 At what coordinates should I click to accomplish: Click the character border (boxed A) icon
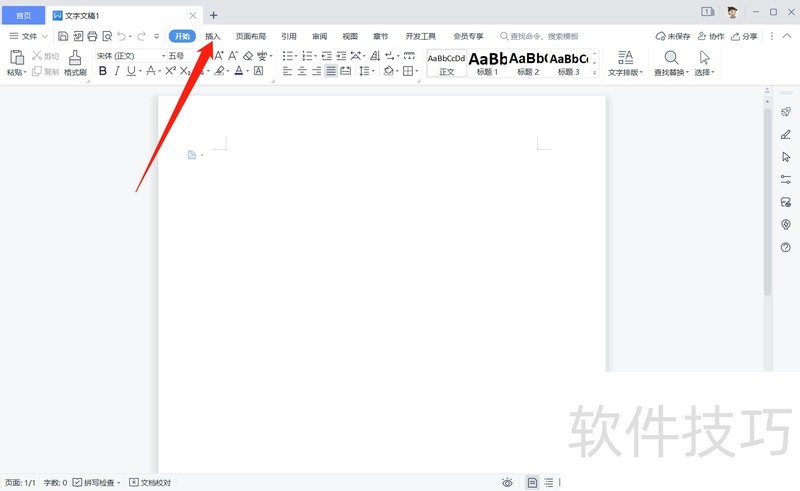tap(259, 71)
